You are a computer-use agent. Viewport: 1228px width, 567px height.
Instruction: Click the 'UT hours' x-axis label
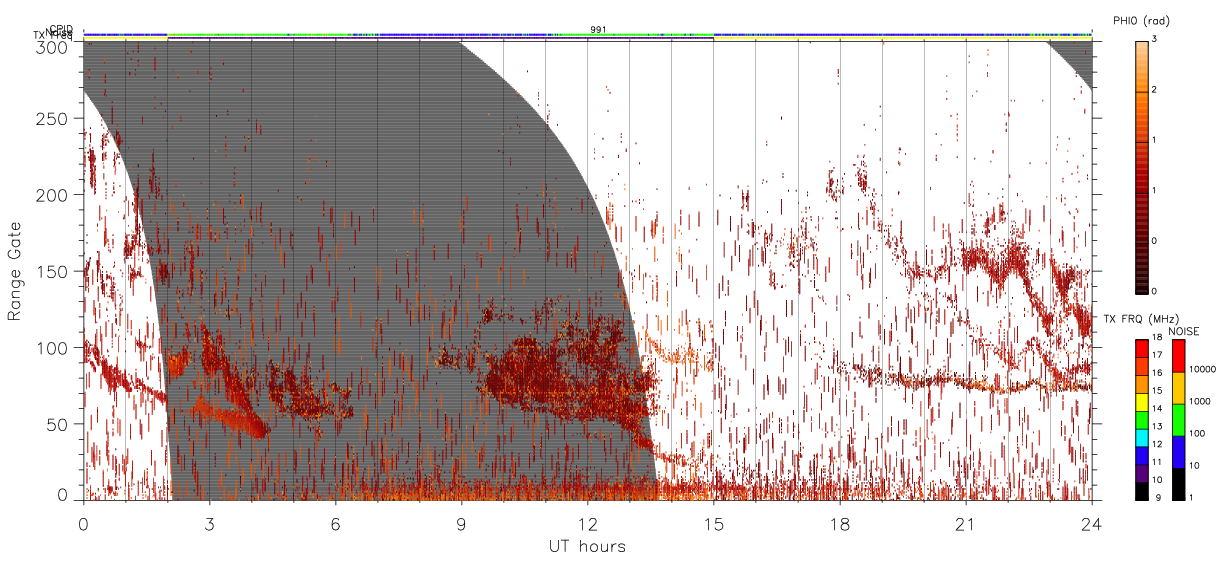tap(587, 547)
